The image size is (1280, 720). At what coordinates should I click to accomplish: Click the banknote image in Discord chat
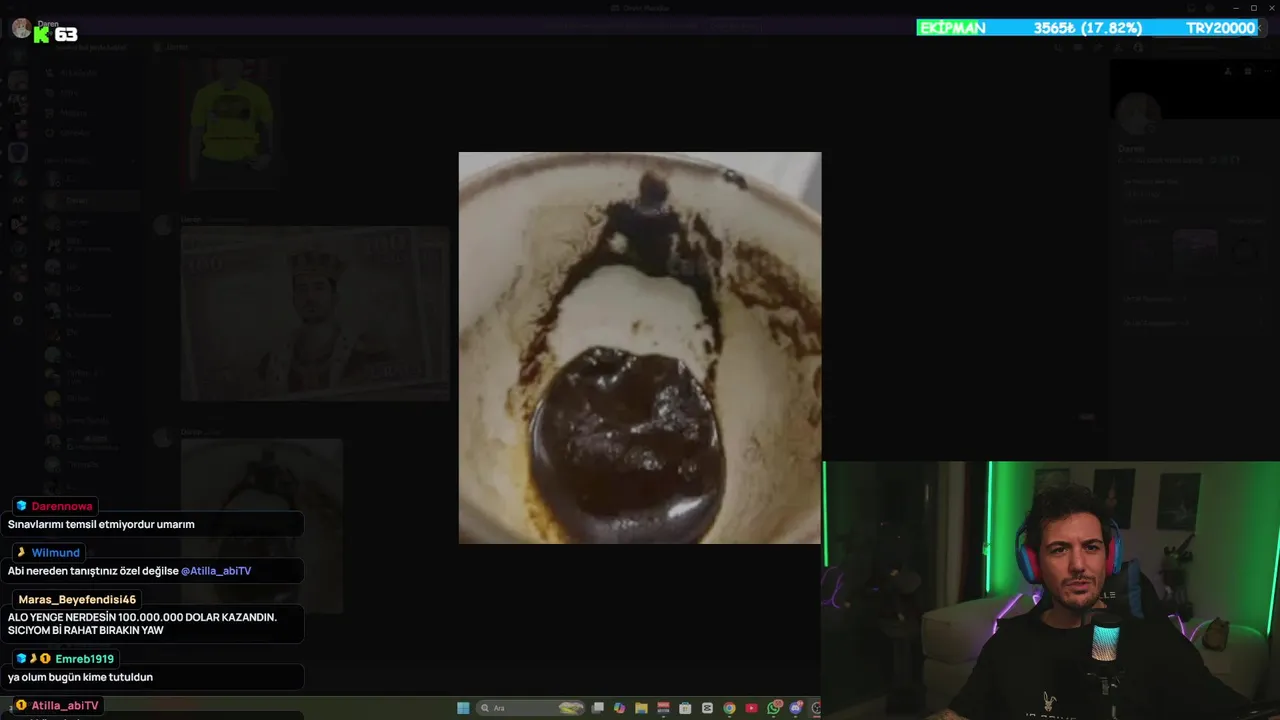pos(315,313)
